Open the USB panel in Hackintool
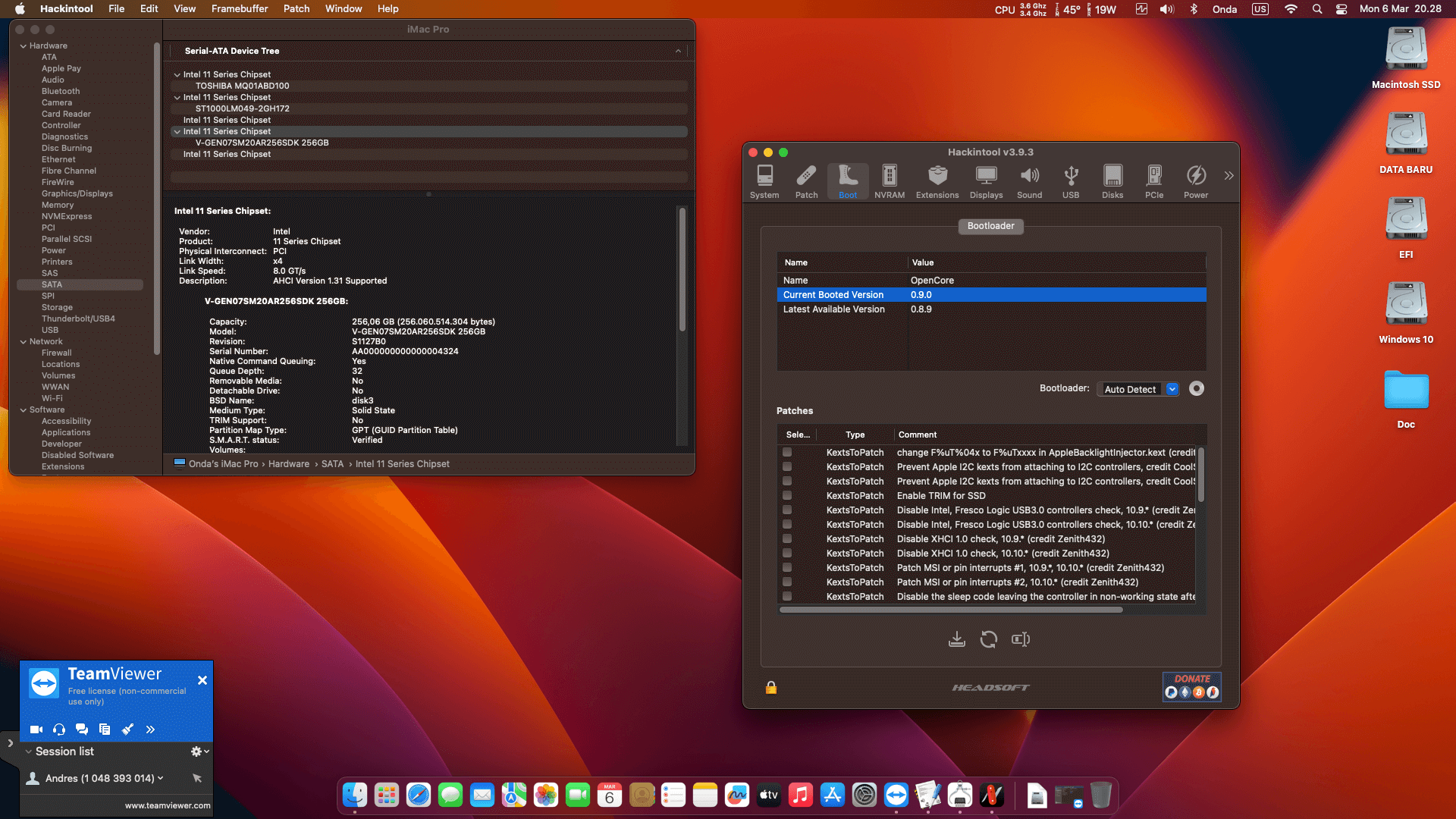The width and height of the screenshot is (1456, 819). click(x=1071, y=181)
